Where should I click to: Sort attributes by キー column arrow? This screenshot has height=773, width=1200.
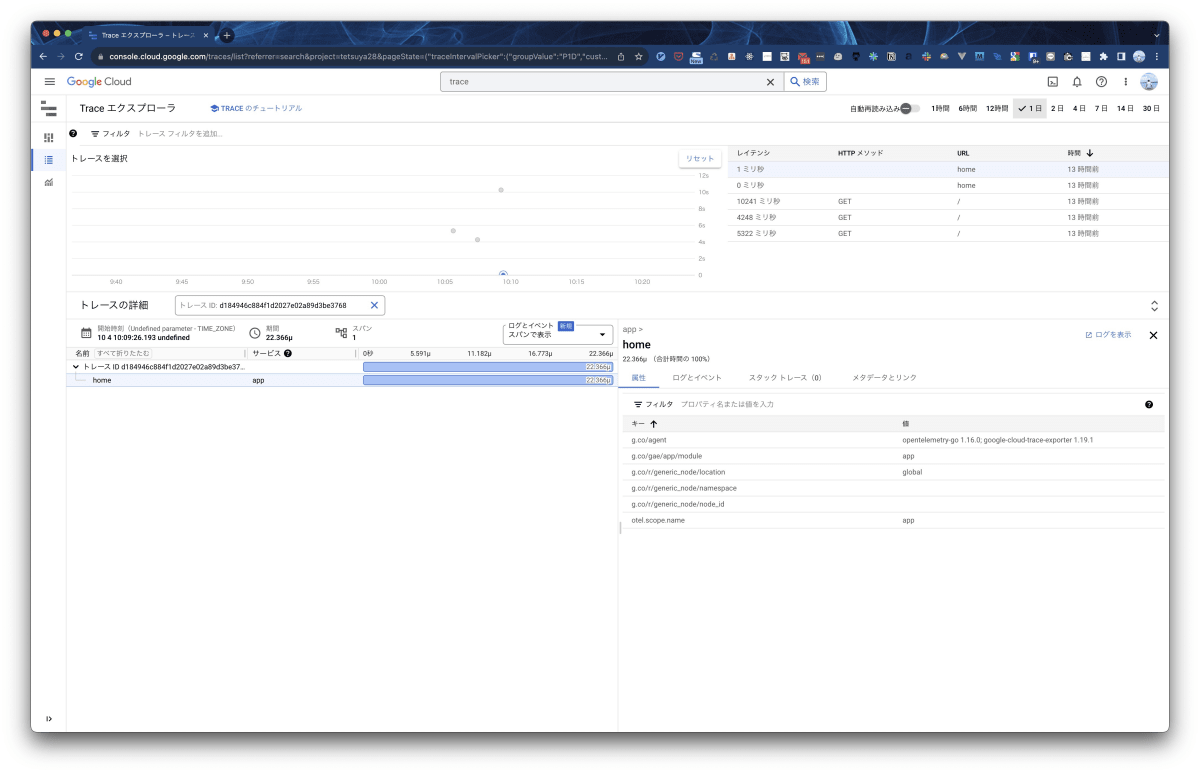[x=654, y=424]
